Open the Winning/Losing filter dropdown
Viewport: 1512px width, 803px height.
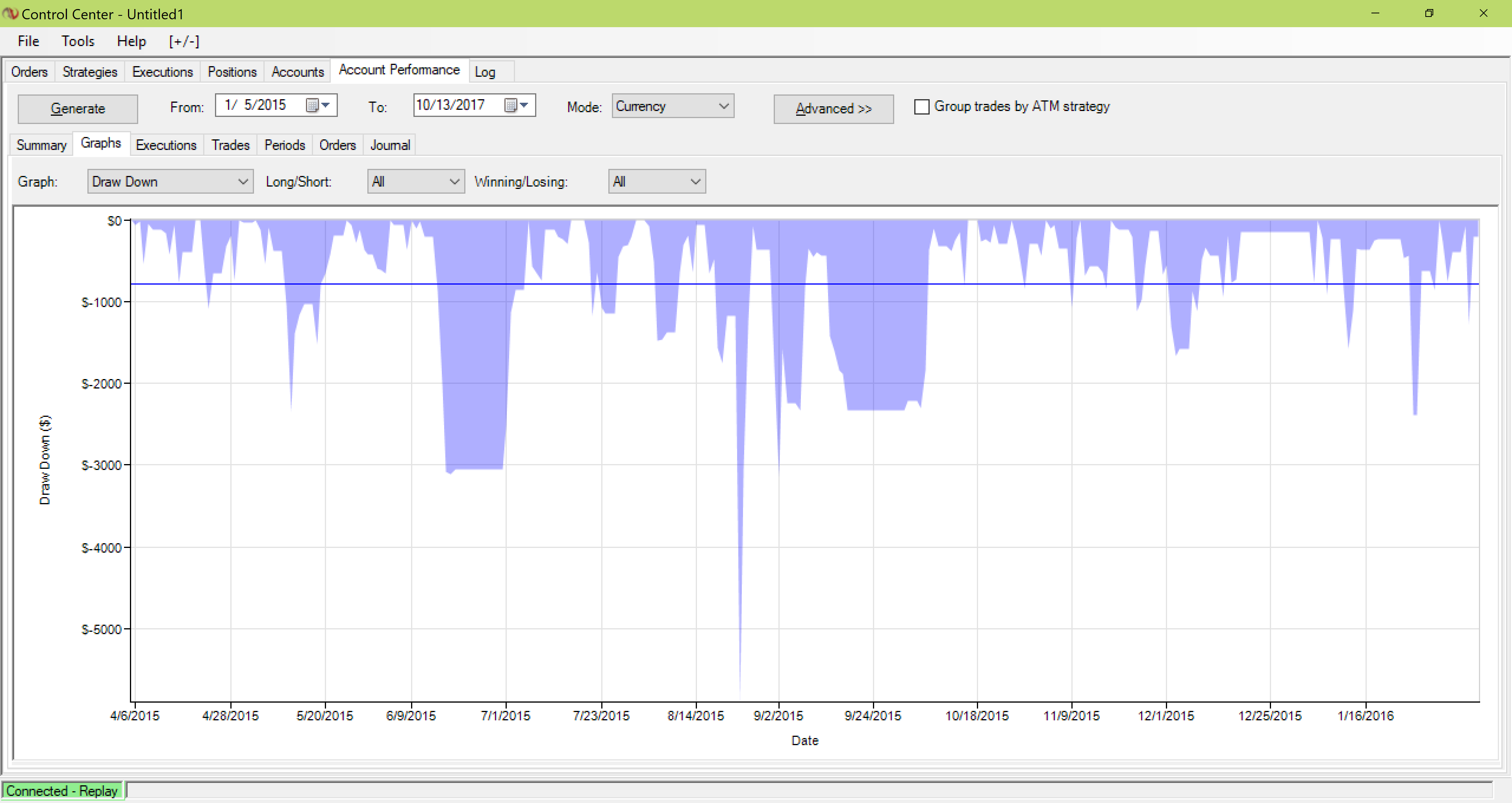(657, 181)
